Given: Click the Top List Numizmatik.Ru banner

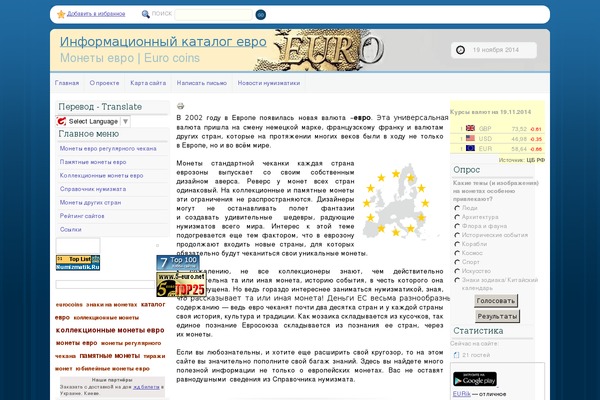Looking at the screenshot, I should [78, 263].
